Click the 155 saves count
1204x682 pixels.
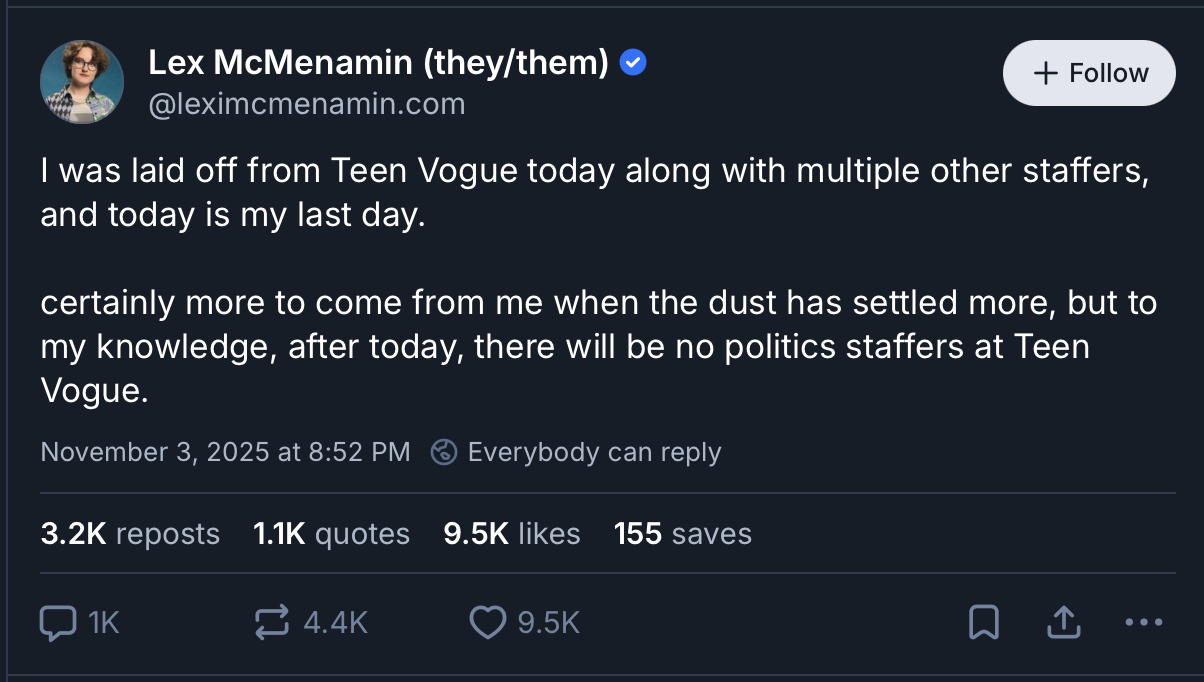683,533
